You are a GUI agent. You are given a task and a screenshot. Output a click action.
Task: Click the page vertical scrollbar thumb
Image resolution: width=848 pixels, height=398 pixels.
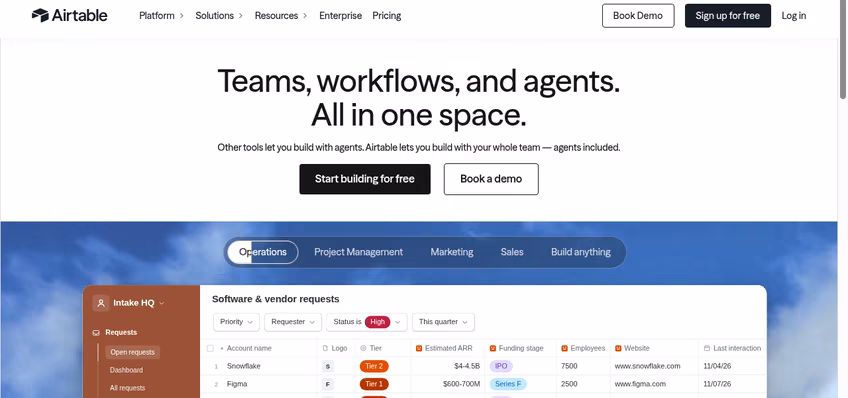[843, 50]
